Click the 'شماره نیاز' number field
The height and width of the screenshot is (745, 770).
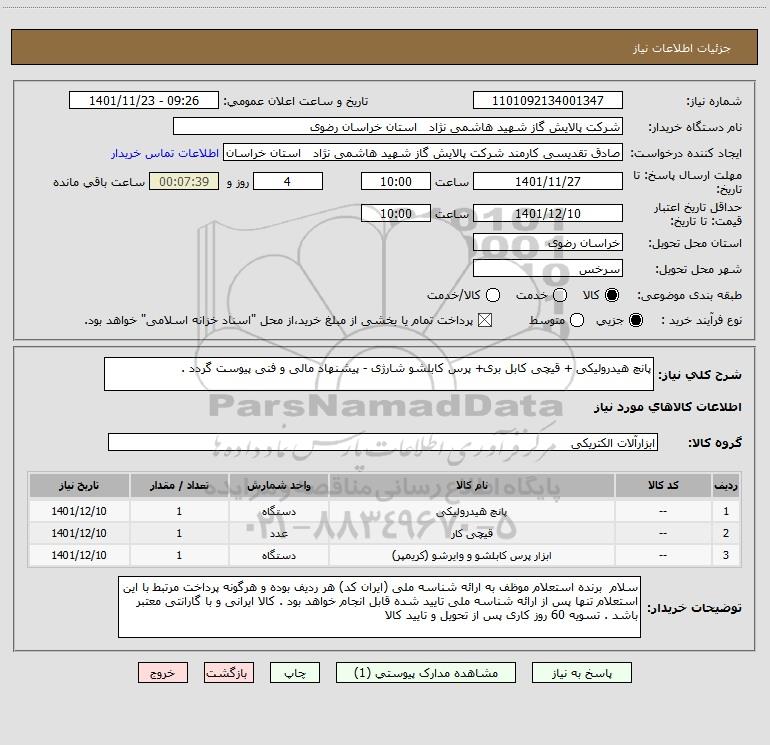point(547,101)
